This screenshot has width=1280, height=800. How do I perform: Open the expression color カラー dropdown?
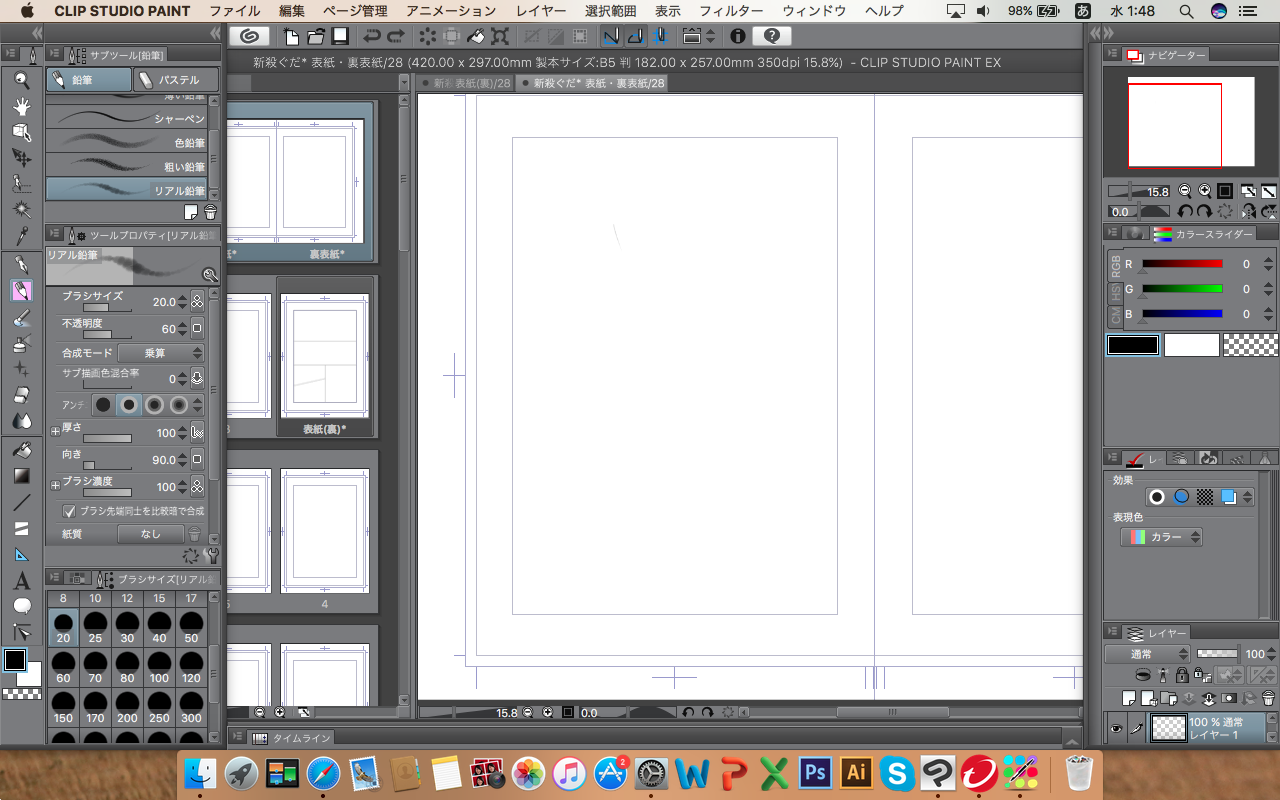pos(1161,537)
